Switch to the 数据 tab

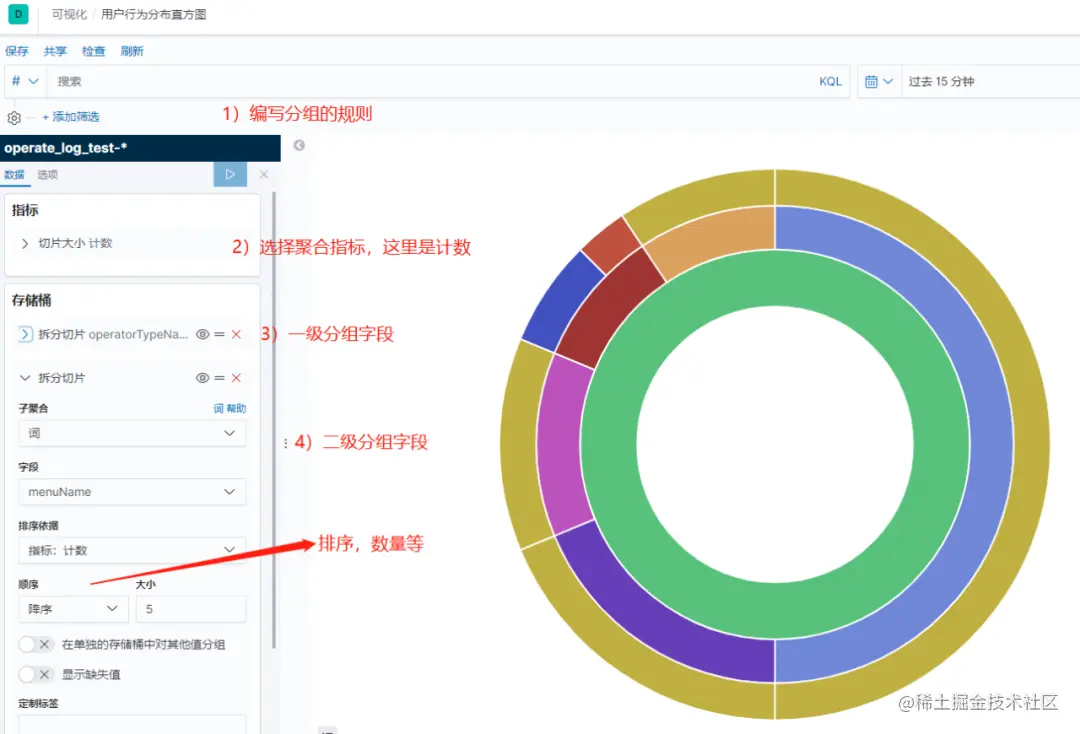14,175
